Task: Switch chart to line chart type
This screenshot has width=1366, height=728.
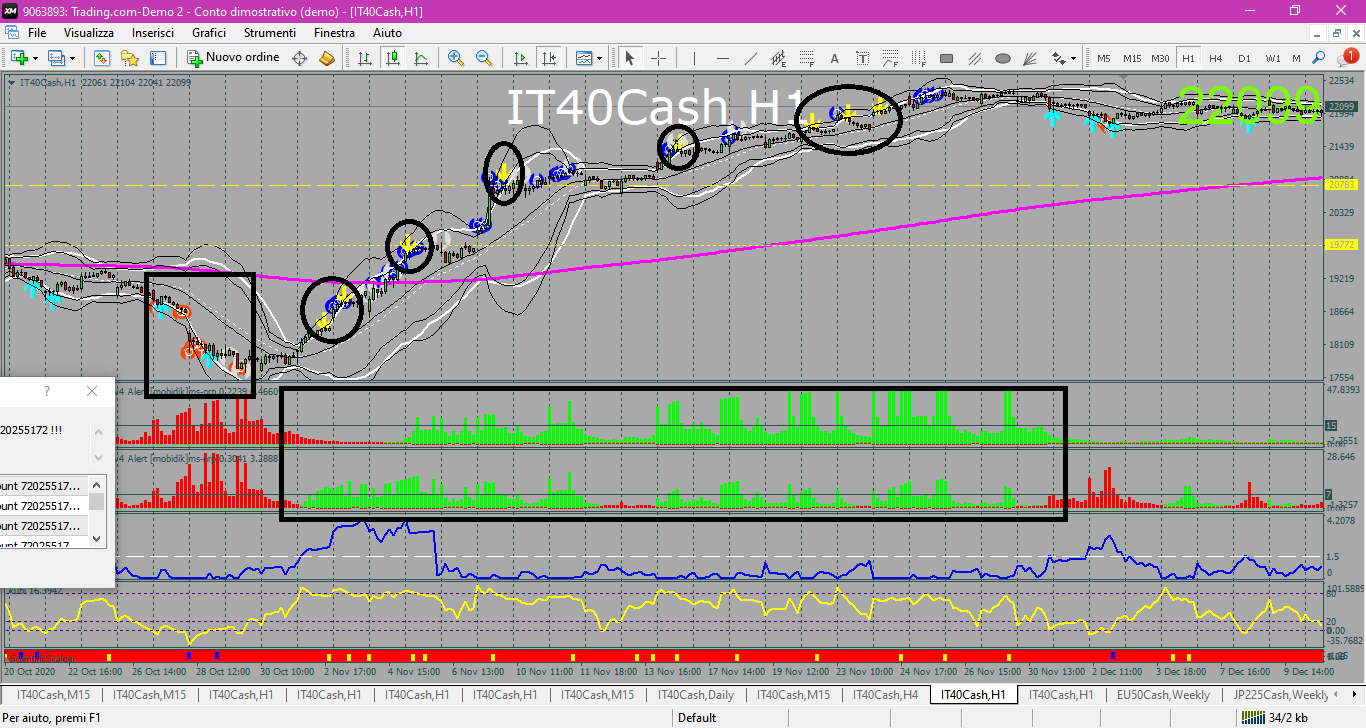Action: (x=421, y=58)
